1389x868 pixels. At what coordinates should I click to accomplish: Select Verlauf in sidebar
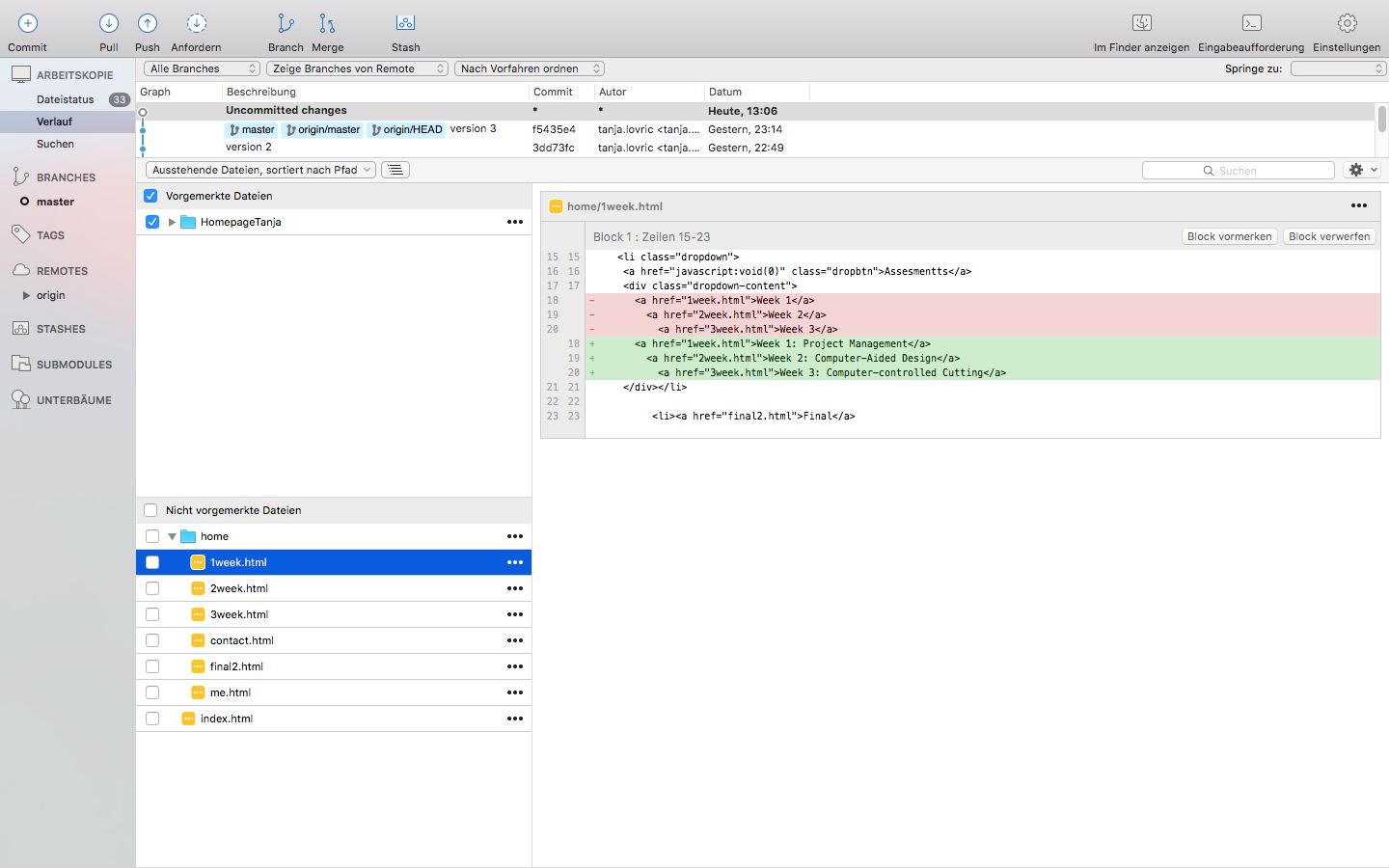68,122
